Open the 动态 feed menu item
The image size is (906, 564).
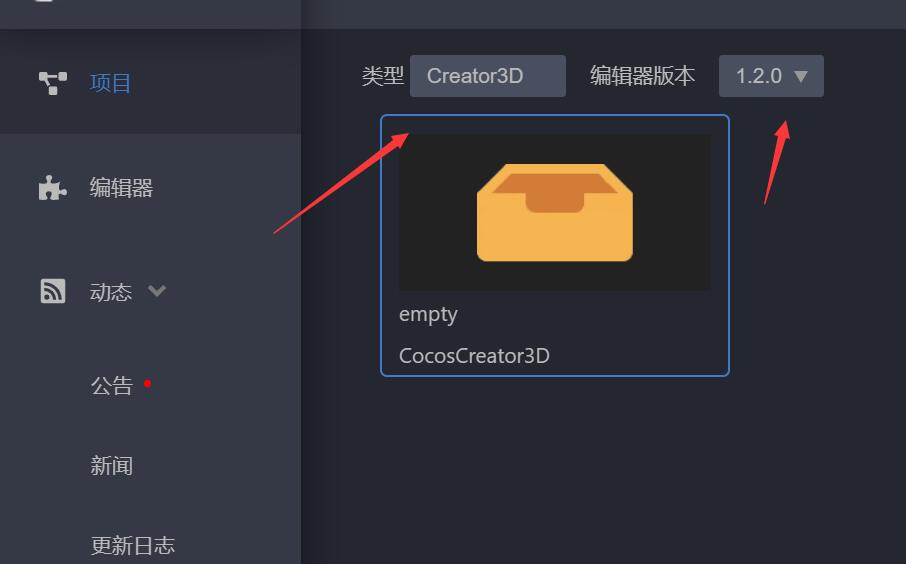110,292
